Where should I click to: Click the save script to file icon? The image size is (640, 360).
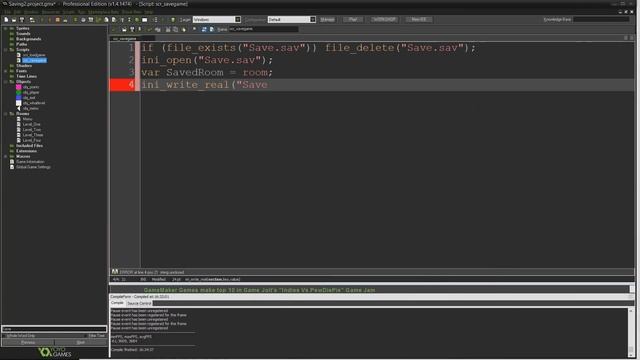pyautogui.click(x=132, y=29)
